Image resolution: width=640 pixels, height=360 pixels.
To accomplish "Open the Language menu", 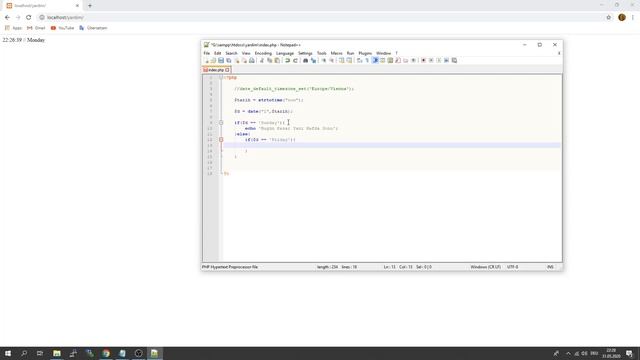I will [285, 53].
